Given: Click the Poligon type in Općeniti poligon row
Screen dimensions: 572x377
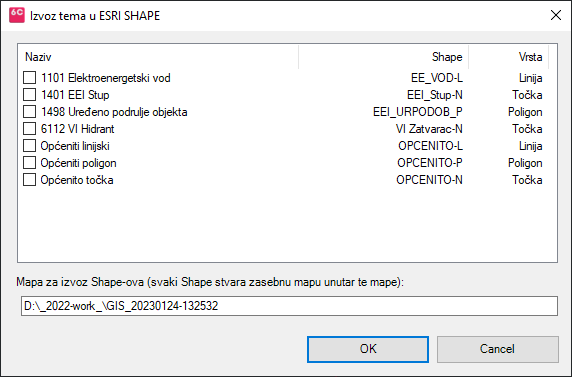Looking at the screenshot, I should (x=525, y=163).
